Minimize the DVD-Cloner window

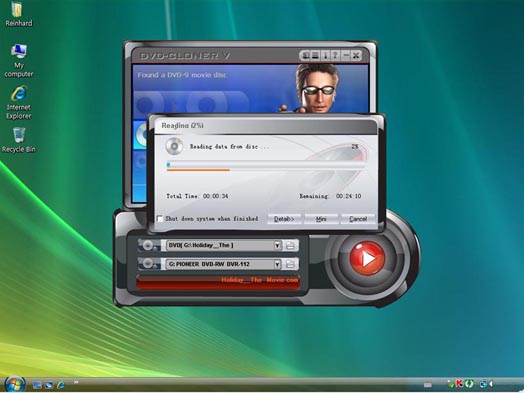pos(346,55)
